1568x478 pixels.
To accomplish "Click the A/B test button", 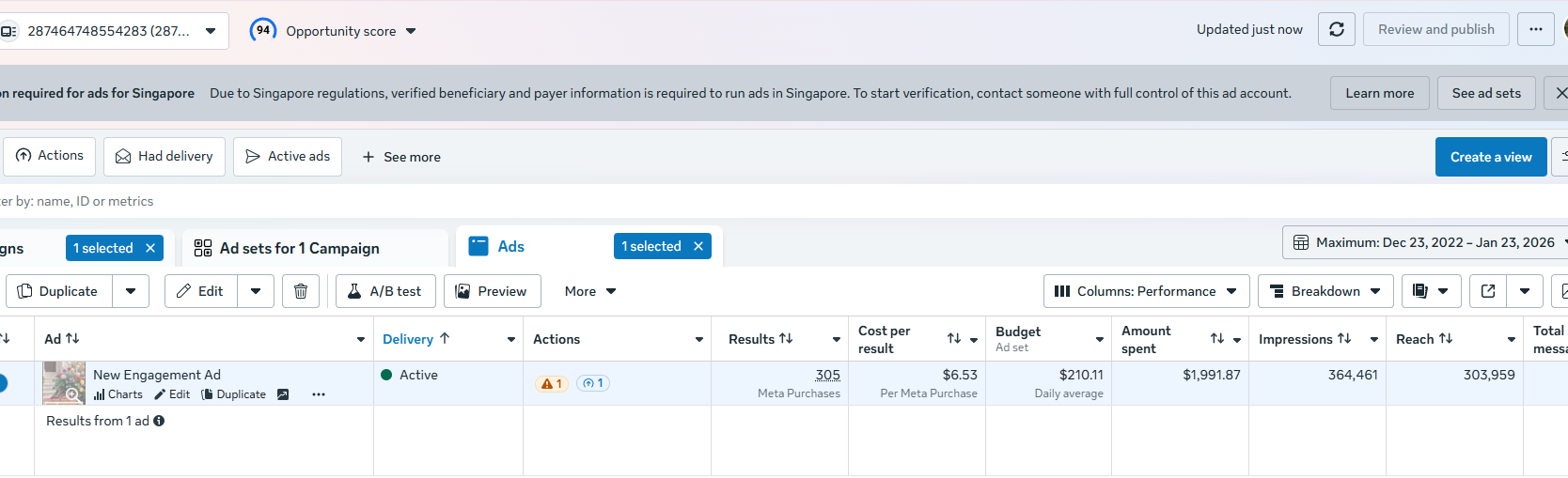I will tap(385, 291).
